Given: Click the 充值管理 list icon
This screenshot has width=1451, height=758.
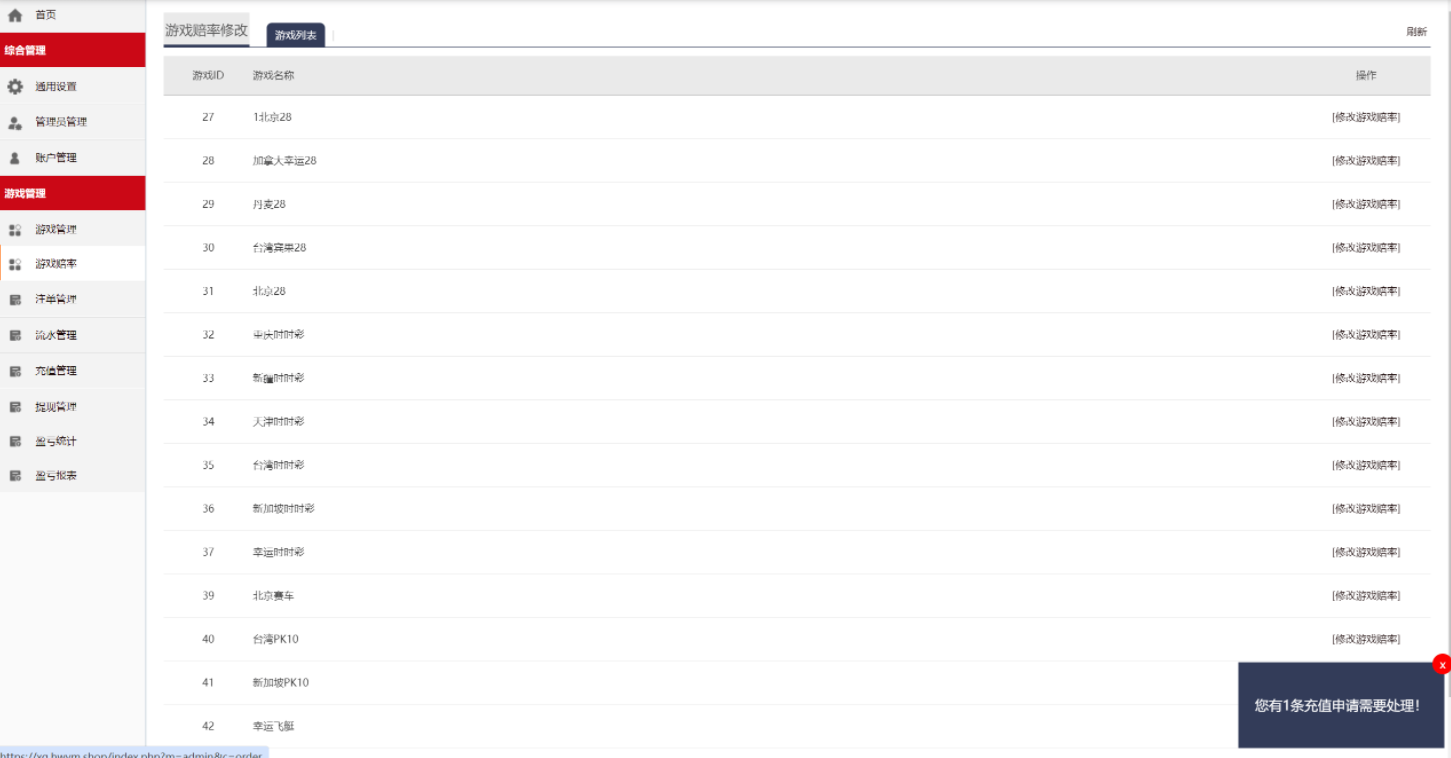Looking at the screenshot, I should coord(15,371).
